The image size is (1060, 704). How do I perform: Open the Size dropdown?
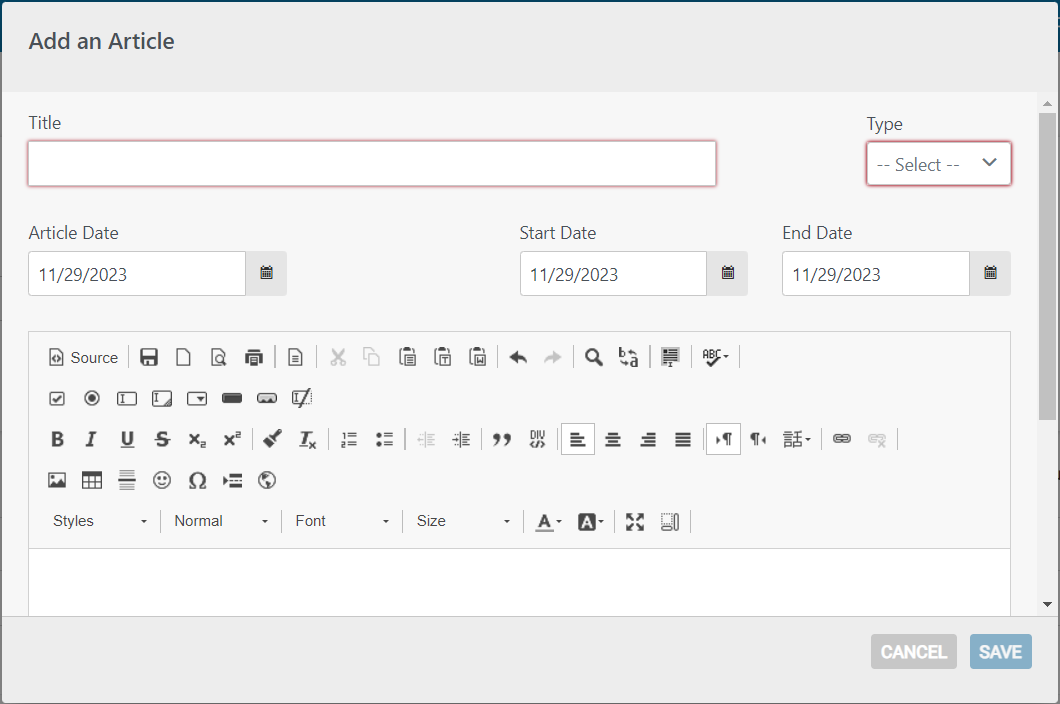pyautogui.click(x=463, y=521)
